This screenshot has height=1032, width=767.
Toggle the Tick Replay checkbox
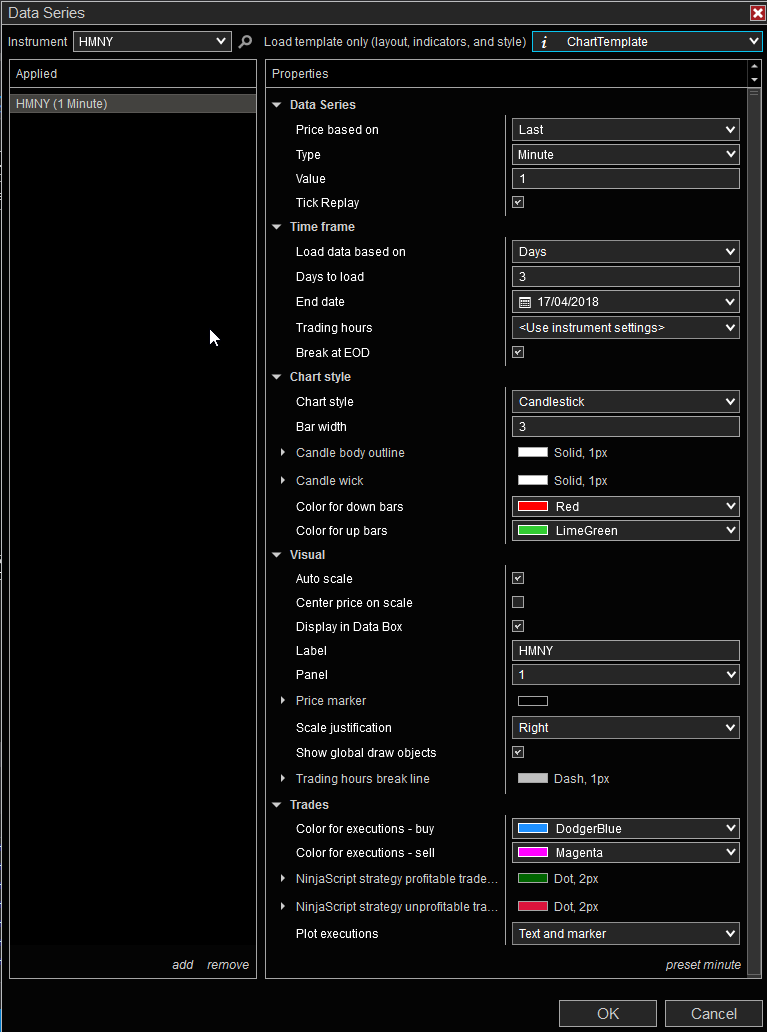point(518,203)
